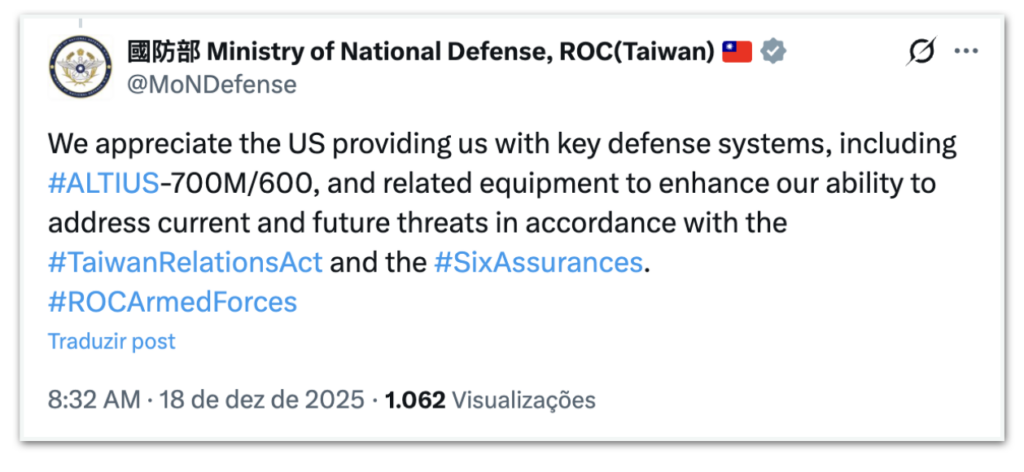Open the #SixAssurances hashtag
The image size is (1024, 472).
[538, 262]
